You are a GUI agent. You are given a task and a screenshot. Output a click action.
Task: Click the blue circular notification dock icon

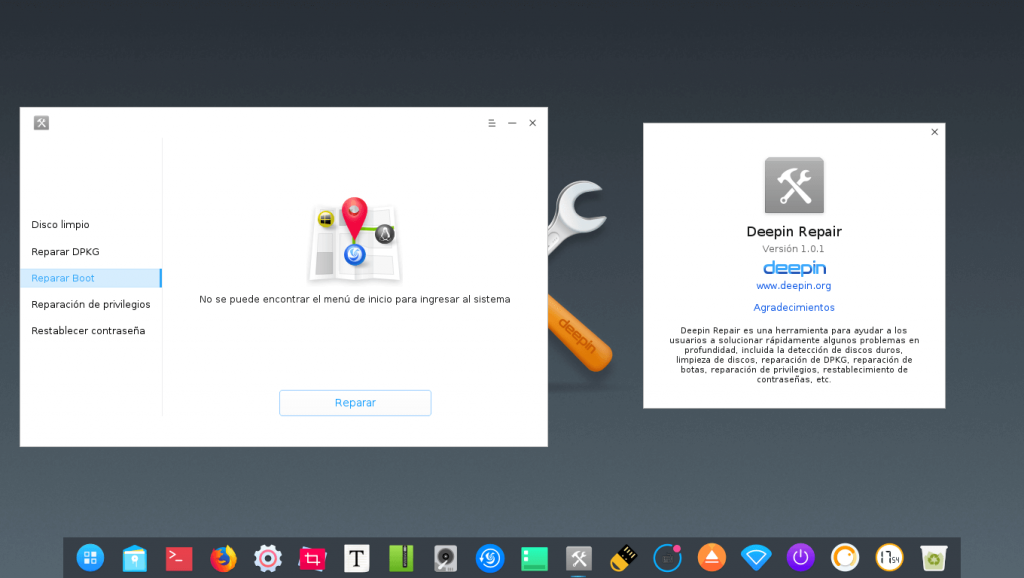coord(667,558)
